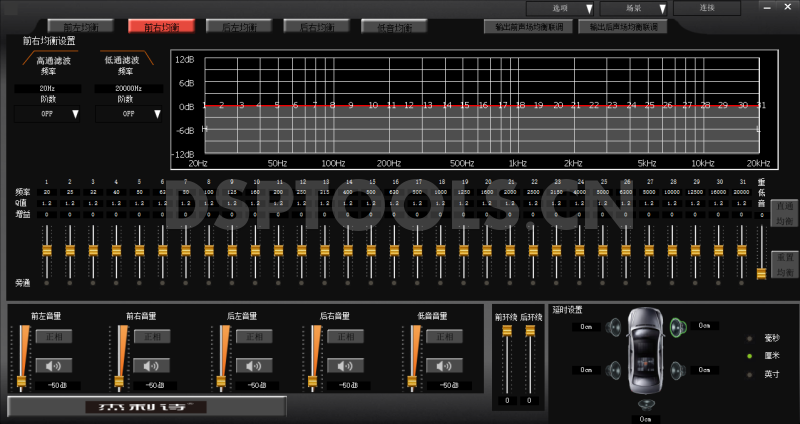
Task: Click the front-left speaker icon beside the car
Action: 615,327
